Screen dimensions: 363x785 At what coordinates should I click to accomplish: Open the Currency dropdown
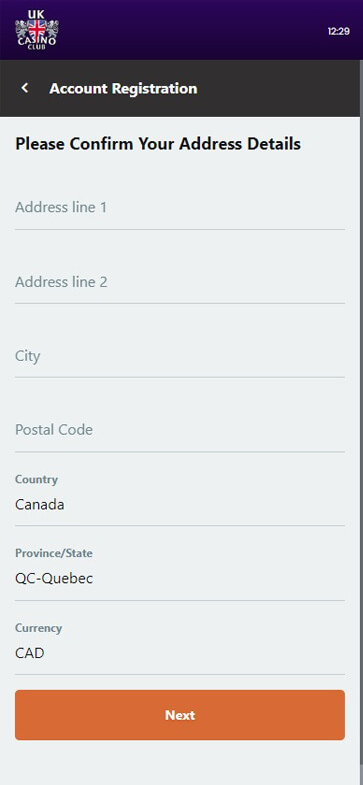[180, 641]
